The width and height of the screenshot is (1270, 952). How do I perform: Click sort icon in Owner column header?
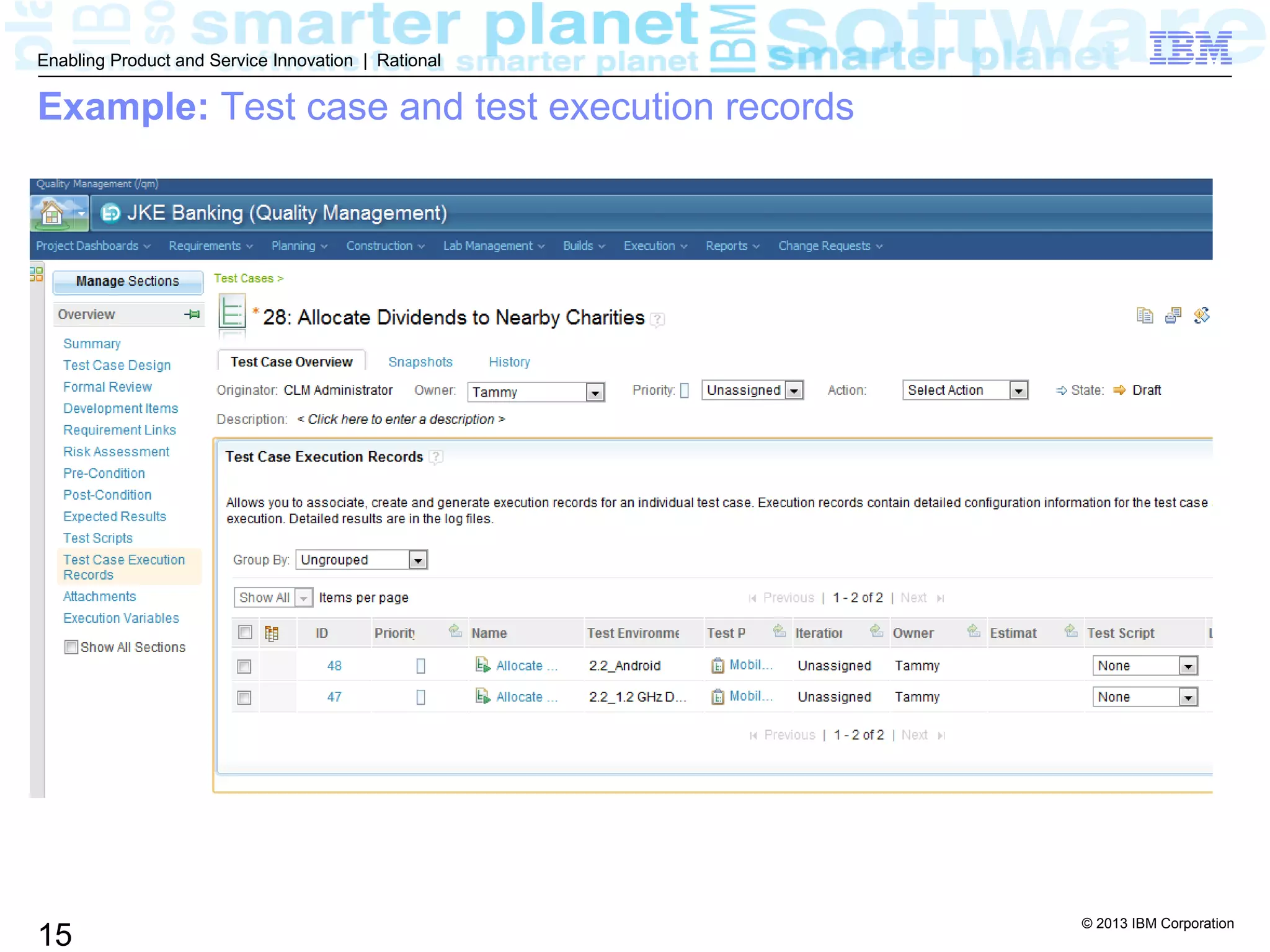pos(974,631)
